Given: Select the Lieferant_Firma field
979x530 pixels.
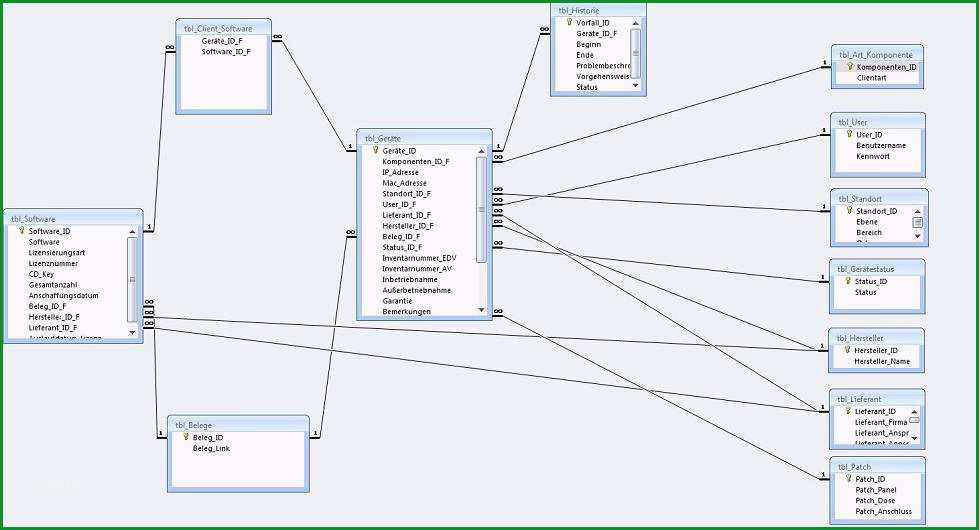Looking at the screenshot, I should pyautogui.click(x=881, y=423).
